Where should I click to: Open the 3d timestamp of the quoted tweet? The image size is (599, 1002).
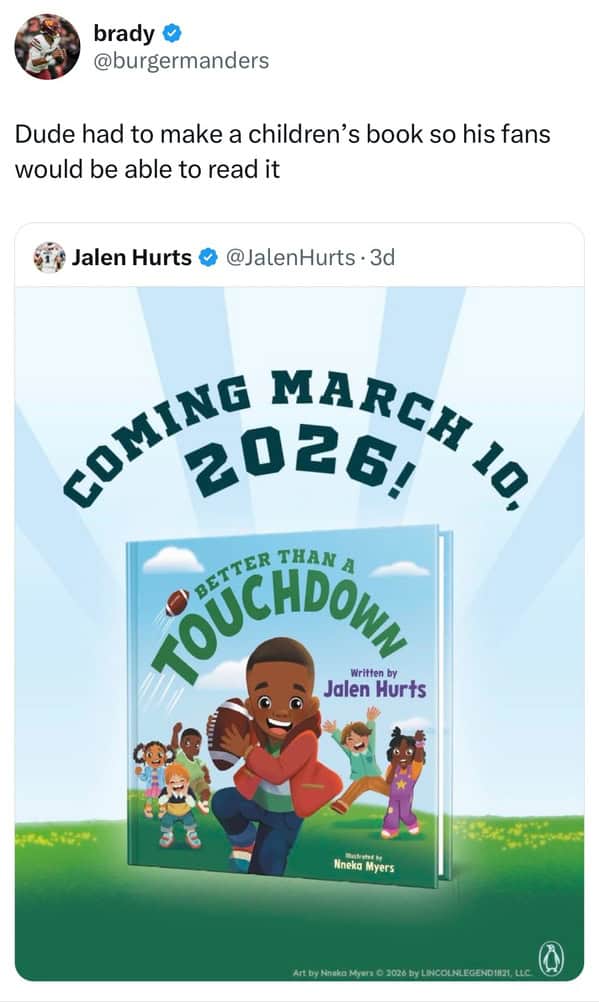pos(383,258)
